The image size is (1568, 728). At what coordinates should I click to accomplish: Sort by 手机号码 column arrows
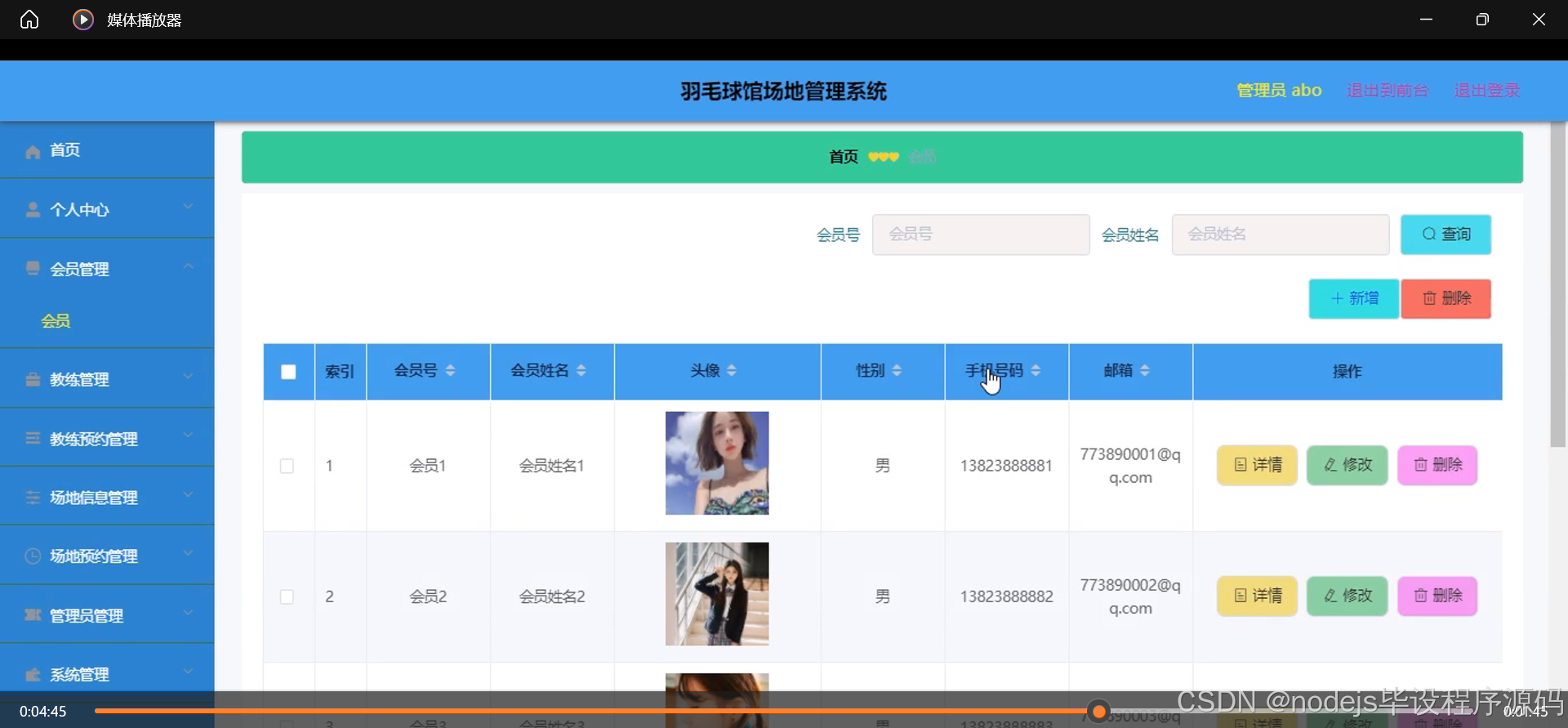[x=1036, y=371]
